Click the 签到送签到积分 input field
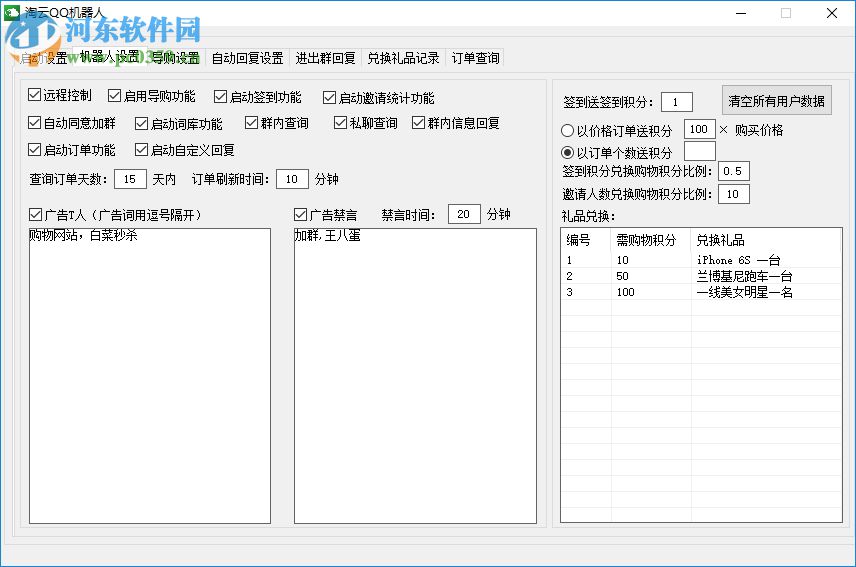 click(676, 102)
